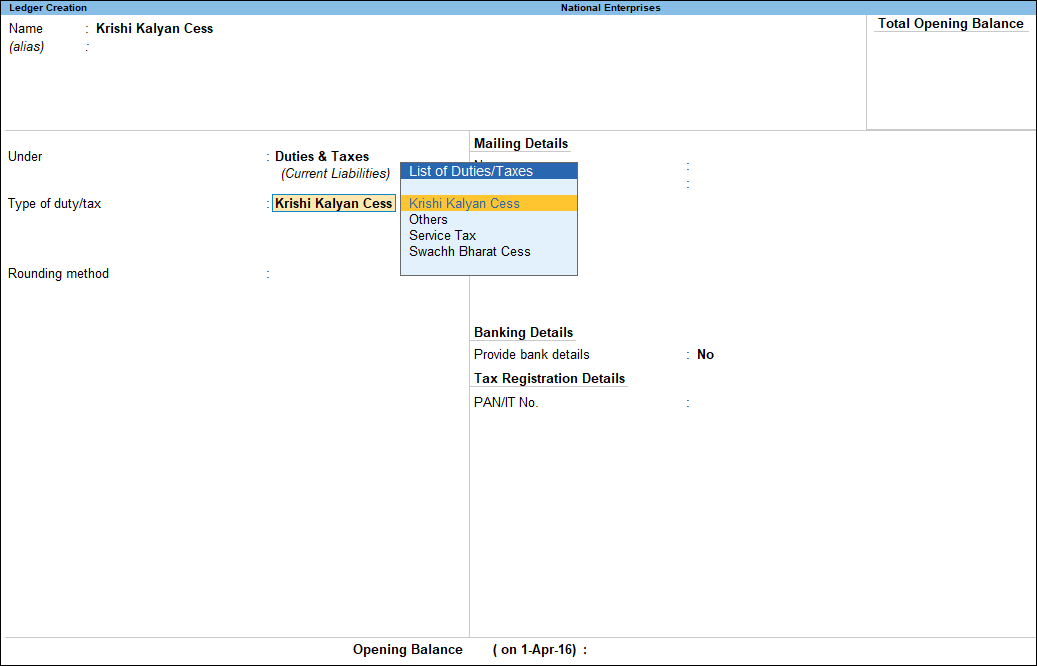Click the Type of duty/tax label

(x=54, y=204)
